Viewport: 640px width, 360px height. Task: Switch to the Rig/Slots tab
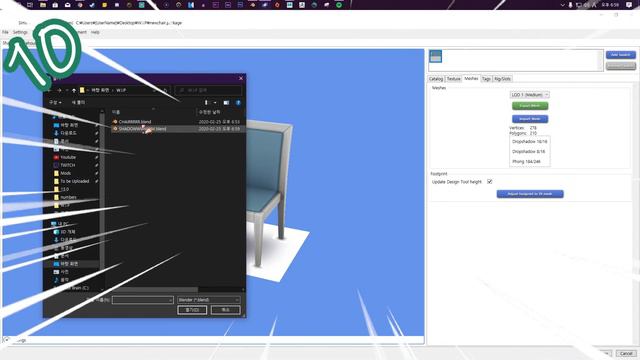coord(502,79)
